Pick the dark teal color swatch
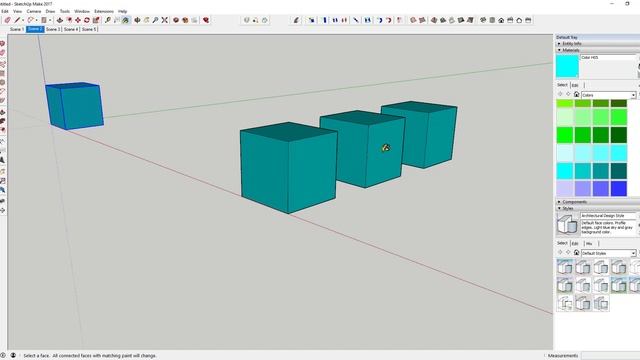640x360 pixels. (619, 171)
